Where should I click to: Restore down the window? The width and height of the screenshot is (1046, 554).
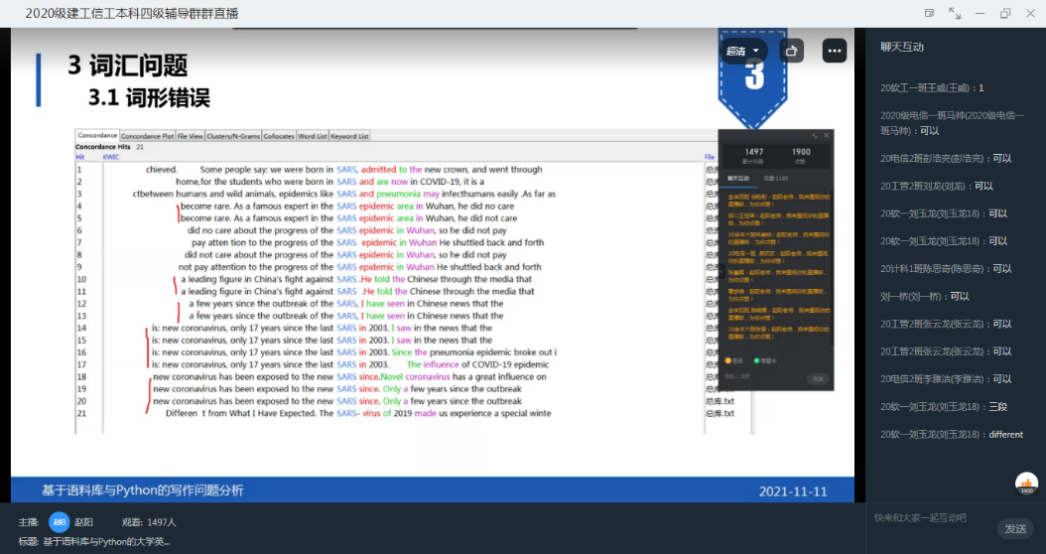(1004, 13)
